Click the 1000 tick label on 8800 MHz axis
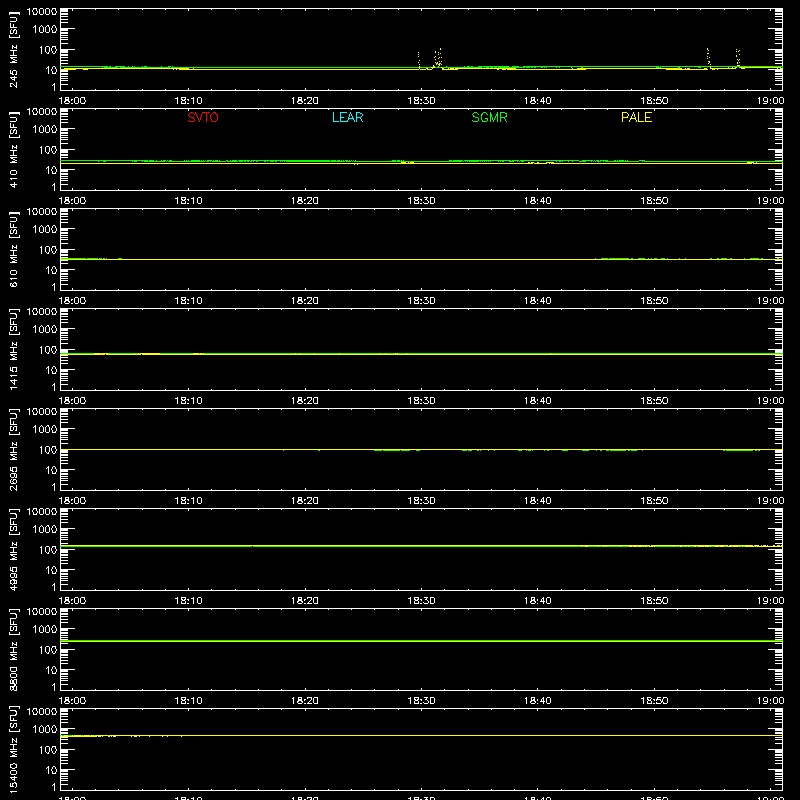Screen dimensions: 800x800 [x=45, y=630]
